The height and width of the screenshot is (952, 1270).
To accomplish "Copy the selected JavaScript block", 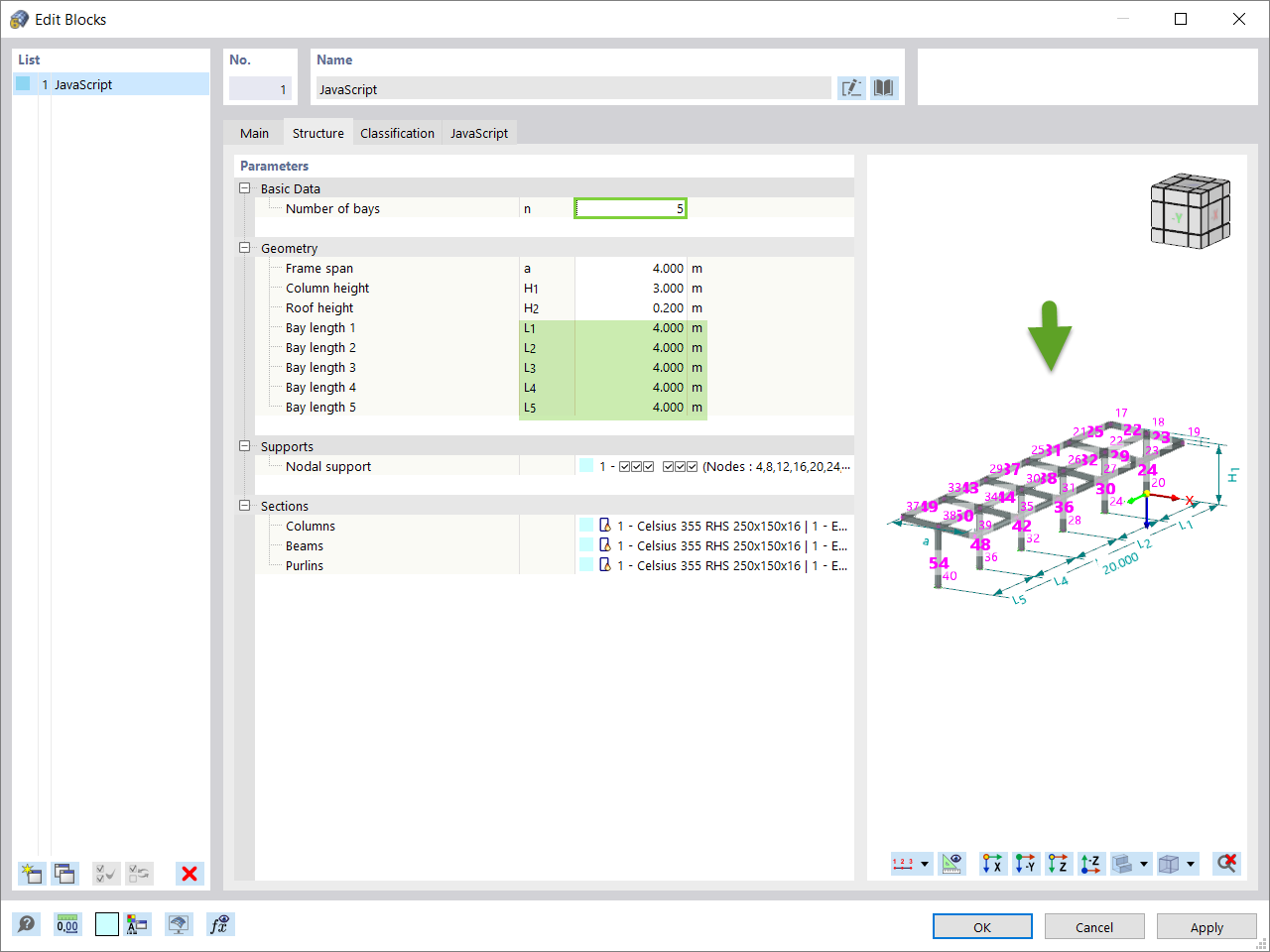I will click(64, 874).
